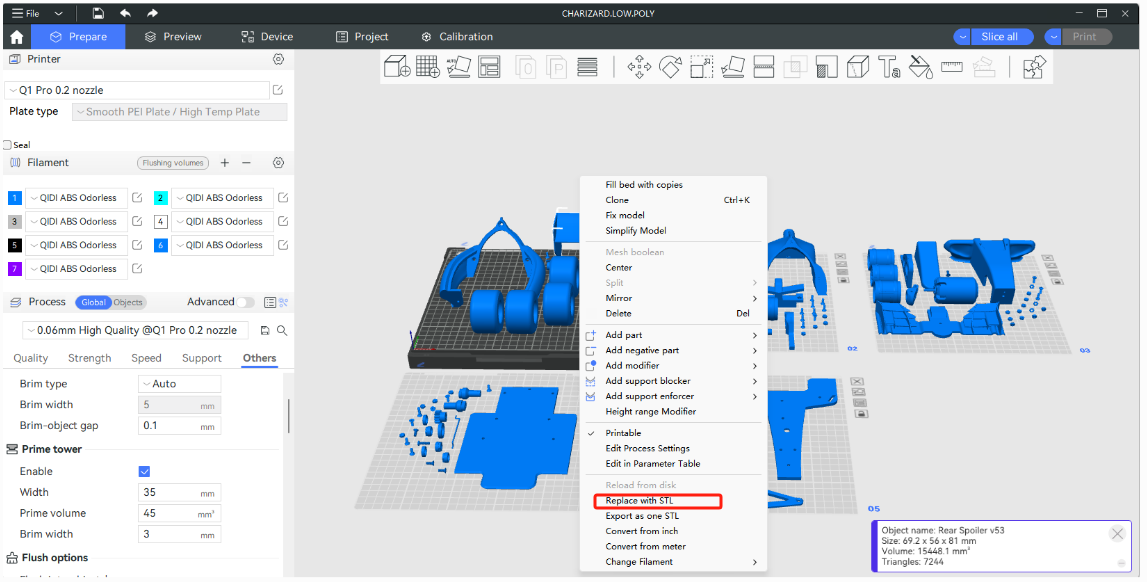The width and height of the screenshot is (1147, 582).
Task: Uncheck the Prime tower Enable checkbox
Action: click(x=144, y=472)
